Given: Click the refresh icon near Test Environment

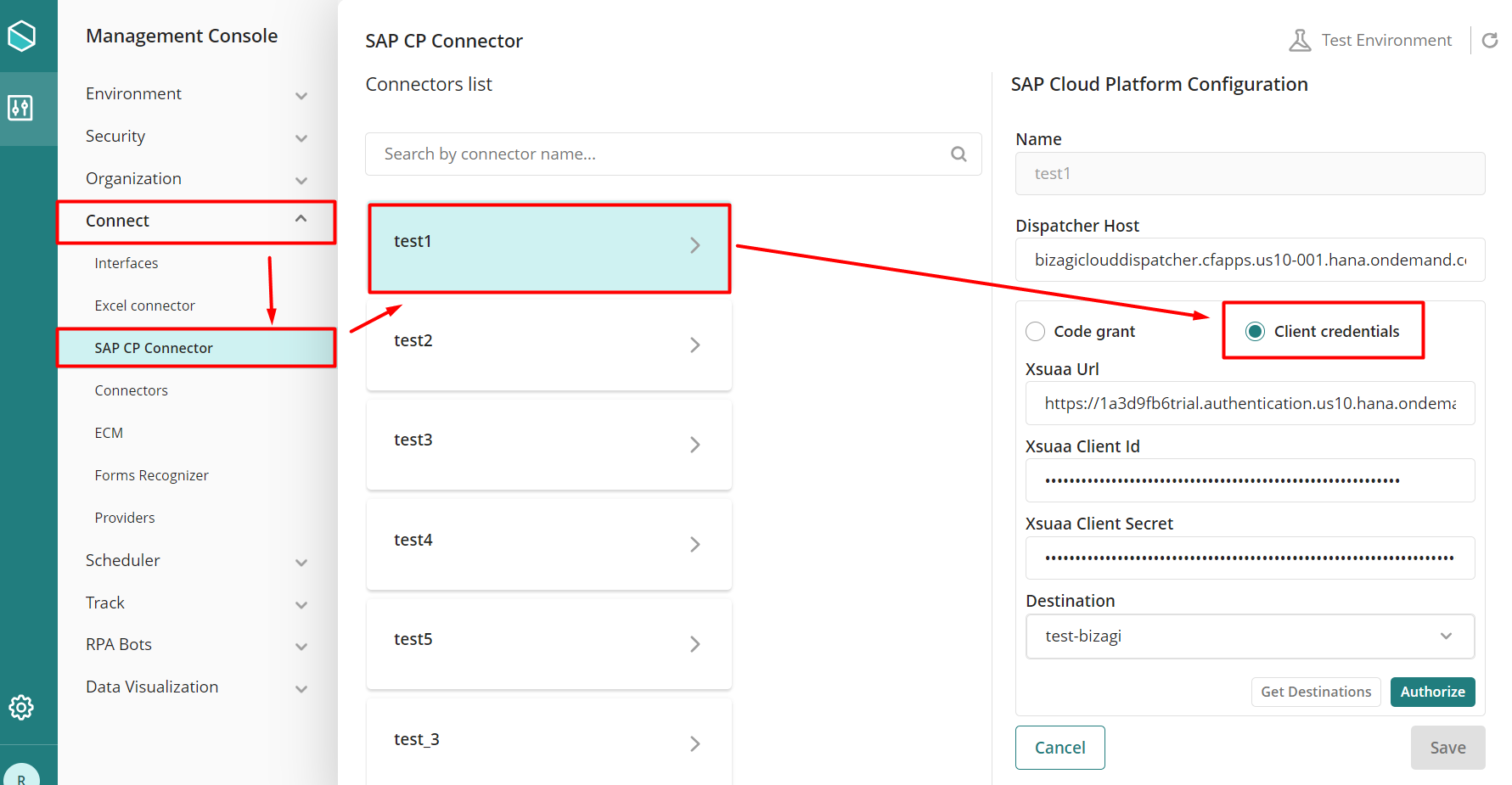Looking at the screenshot, I should [x=1490, y=40].
